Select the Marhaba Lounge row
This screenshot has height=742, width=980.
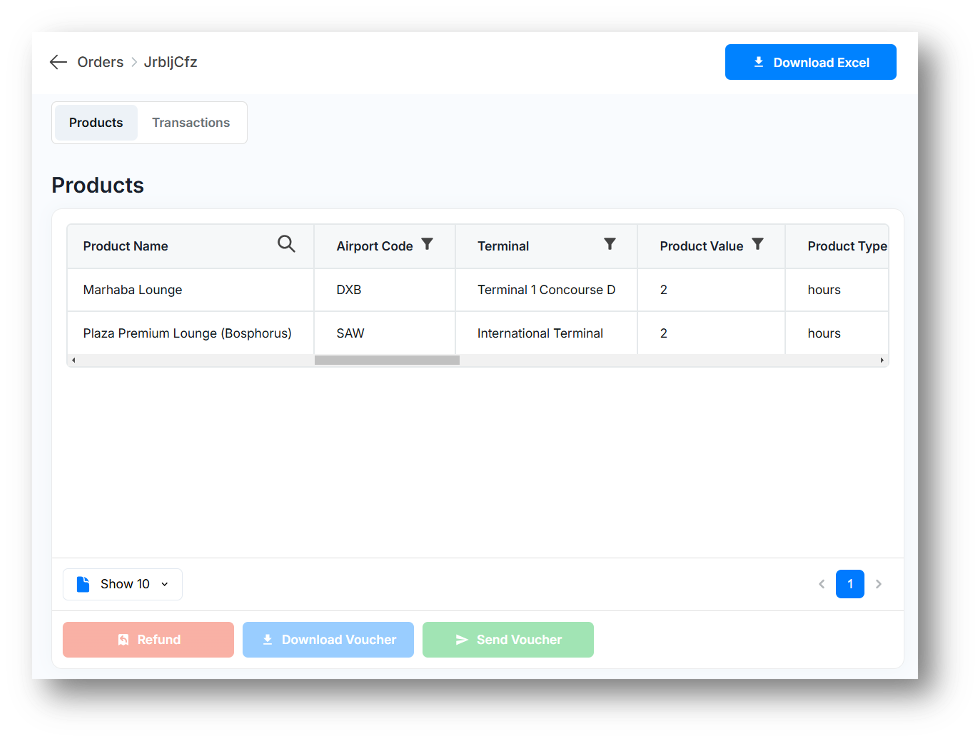coord(190,290)
